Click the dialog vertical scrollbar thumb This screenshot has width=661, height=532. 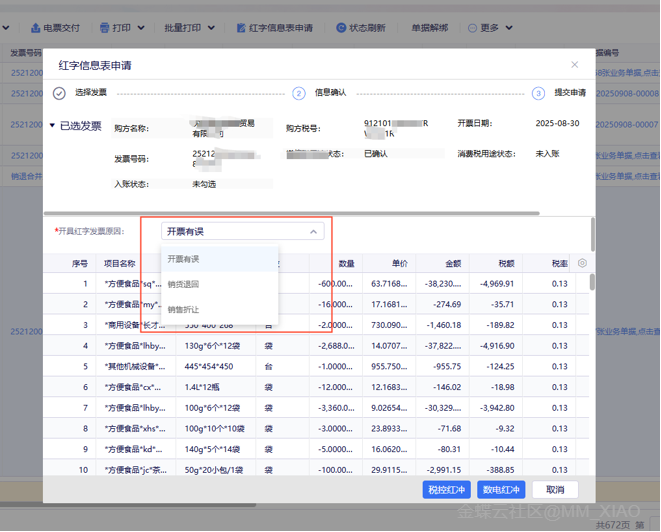pos(593,234)
